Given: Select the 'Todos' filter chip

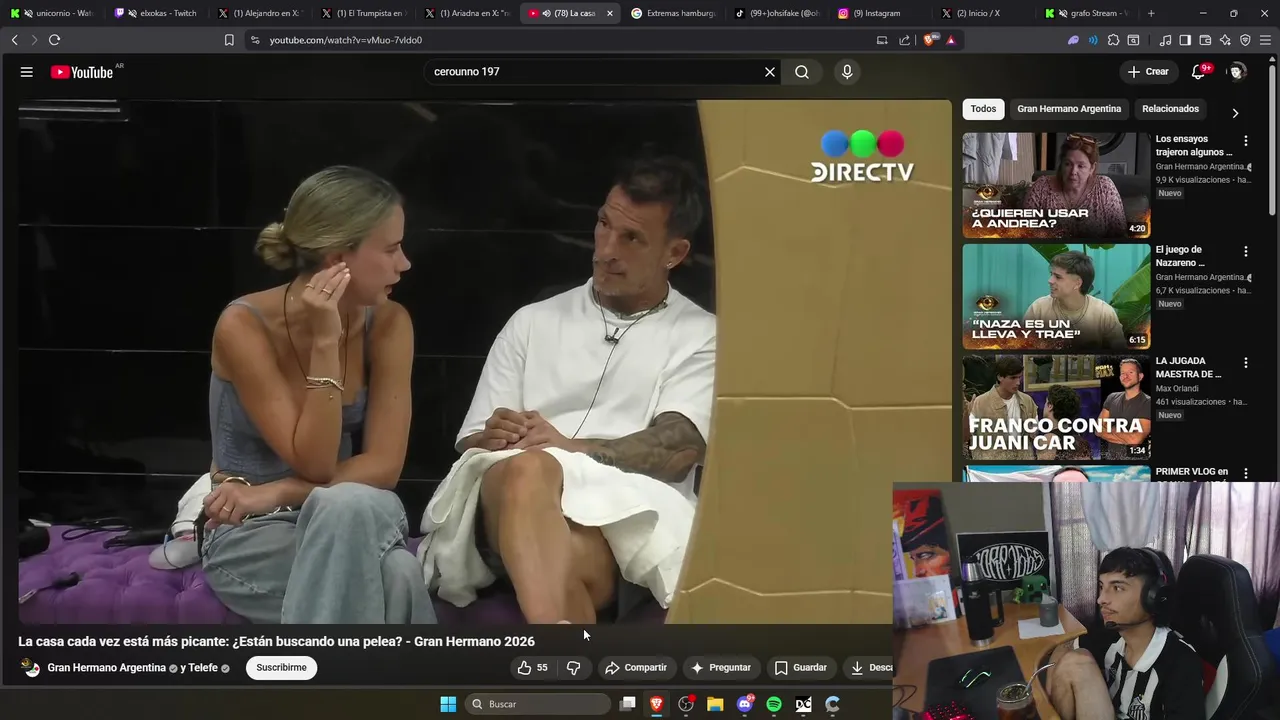Looking at the screenshot, I should click(x=983, y=109).
